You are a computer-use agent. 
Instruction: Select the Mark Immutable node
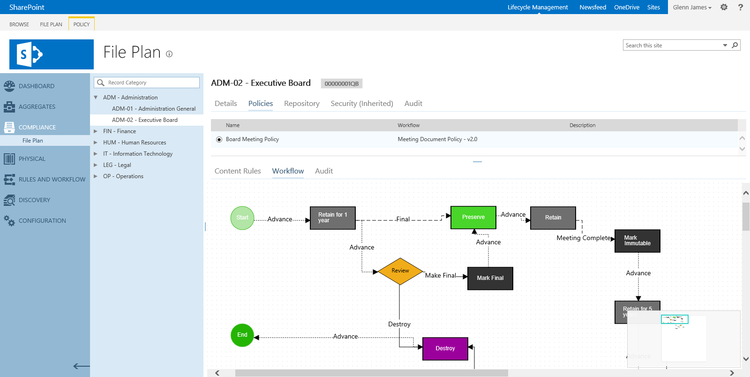(x=637, y=241)
